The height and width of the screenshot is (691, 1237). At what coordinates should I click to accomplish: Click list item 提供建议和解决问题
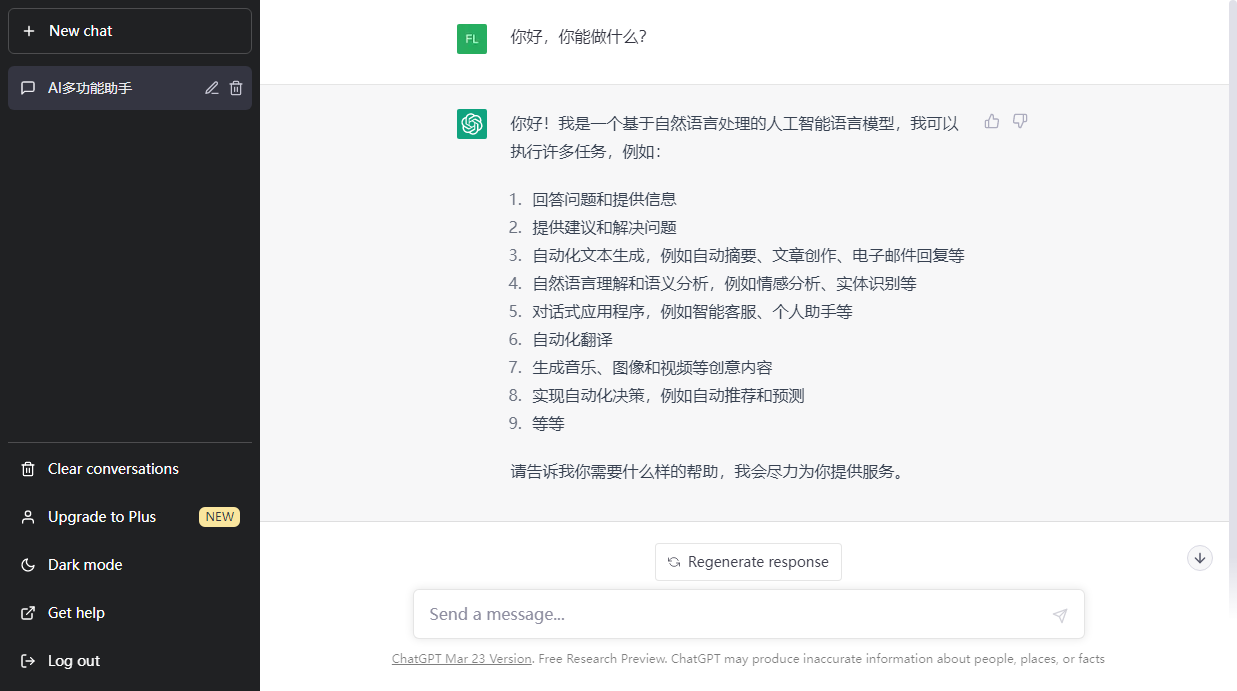coord(604,228)
